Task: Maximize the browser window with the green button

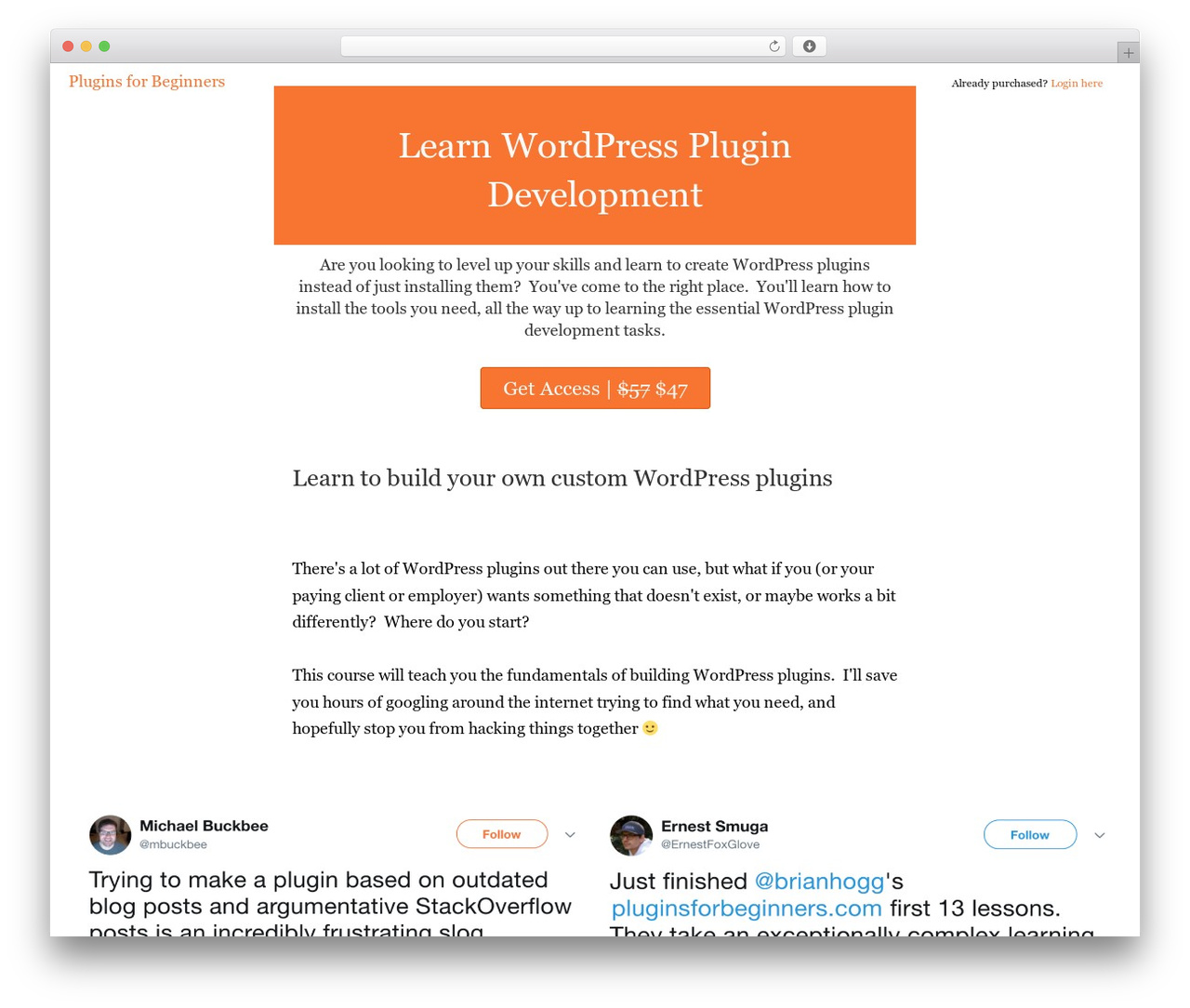Action: pos(104,46)
